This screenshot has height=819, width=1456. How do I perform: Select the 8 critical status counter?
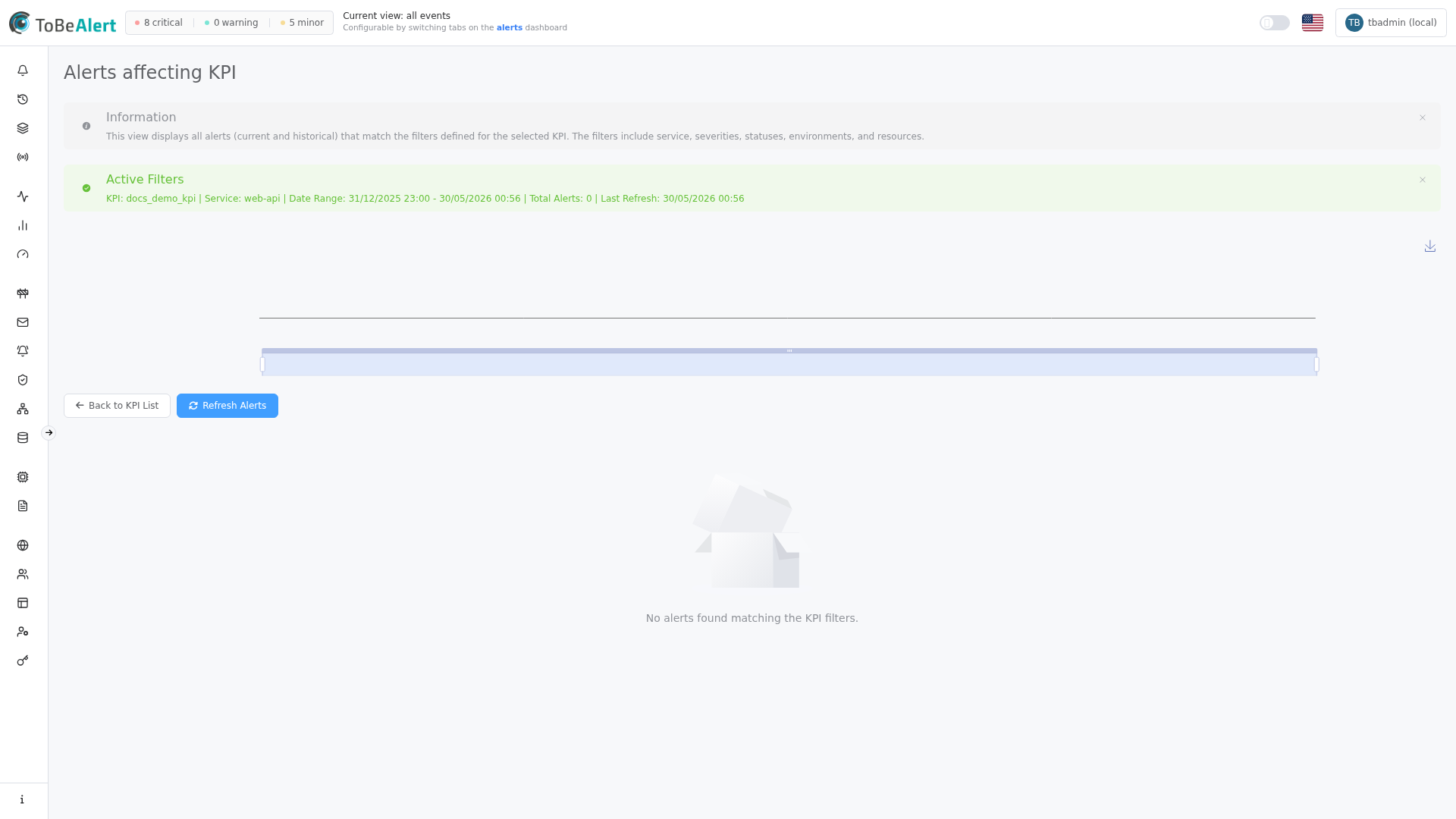158,23
